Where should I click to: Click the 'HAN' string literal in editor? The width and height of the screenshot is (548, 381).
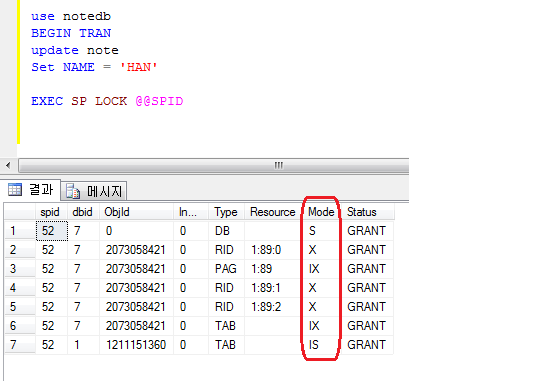pyautogui.click(x=138, y=67)
